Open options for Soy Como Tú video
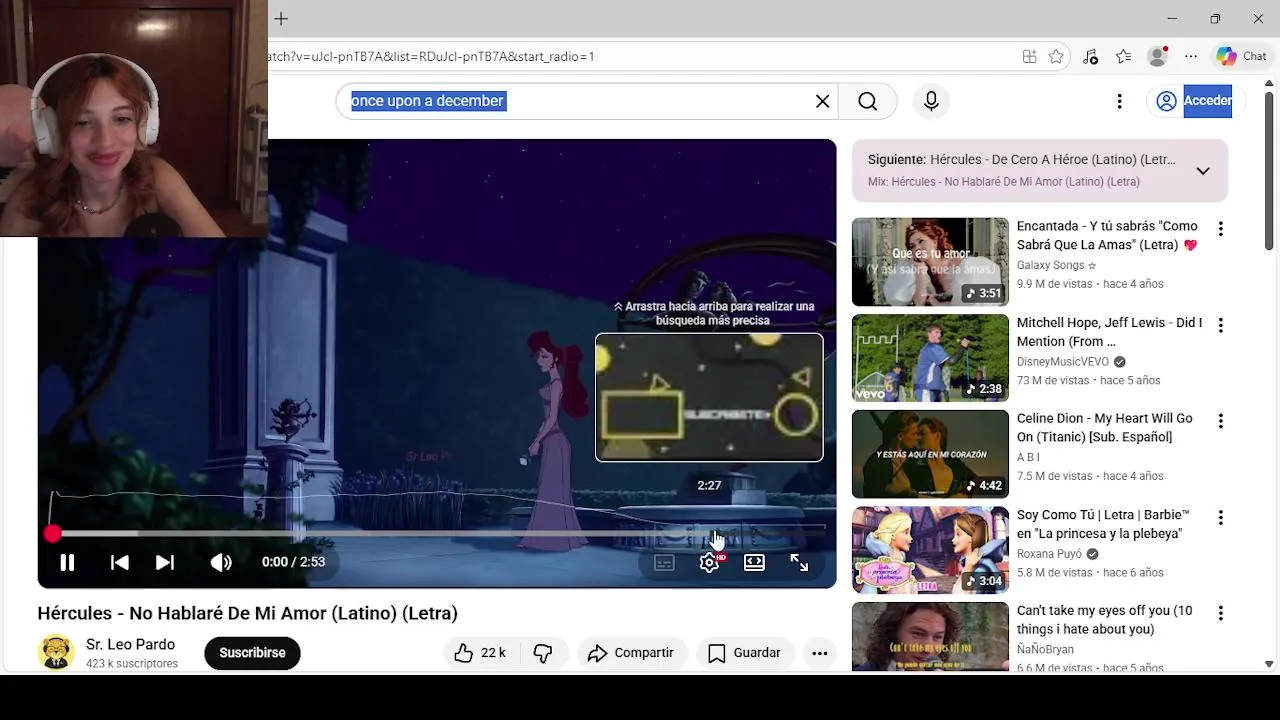The height and width of the screenshot is (720, 1280). pyautogui.click(x=1220, y=518)
